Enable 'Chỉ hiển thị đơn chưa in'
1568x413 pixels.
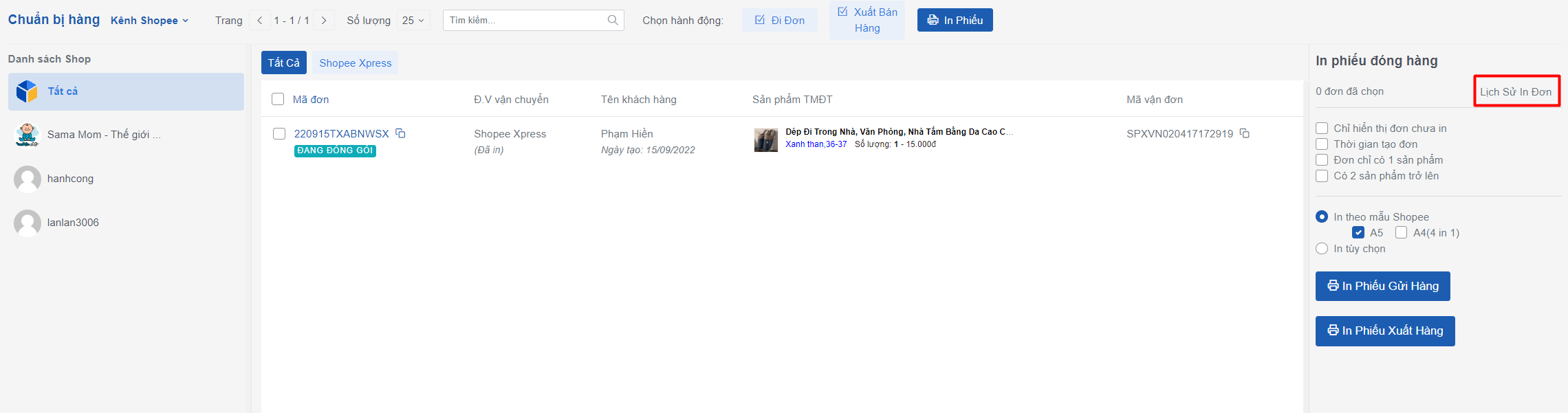(1322, 129)
